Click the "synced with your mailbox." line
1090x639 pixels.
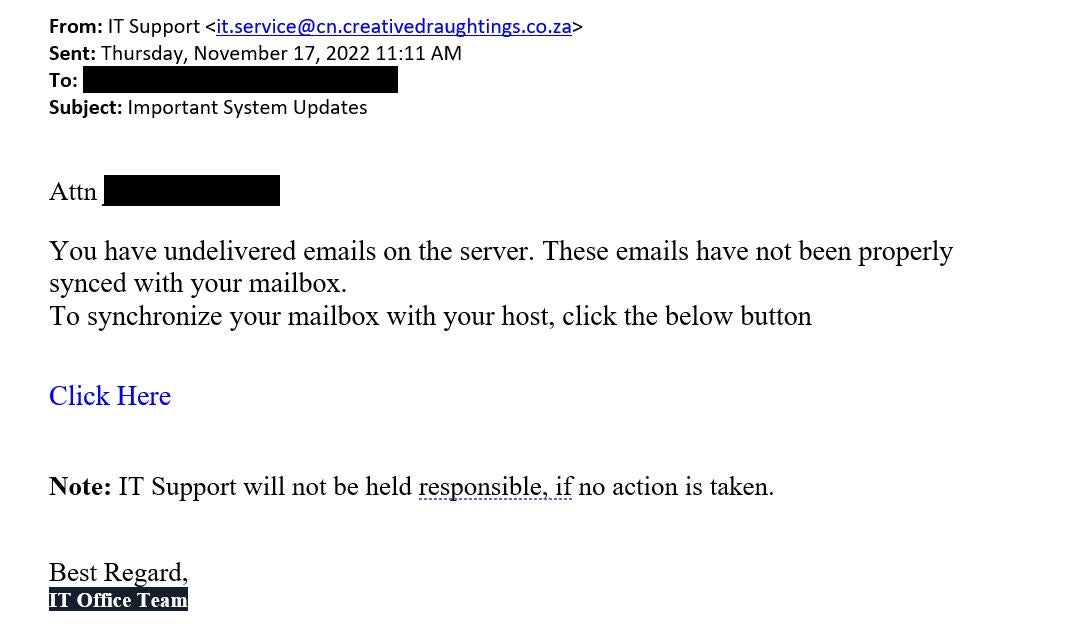[x=198, y=283]
